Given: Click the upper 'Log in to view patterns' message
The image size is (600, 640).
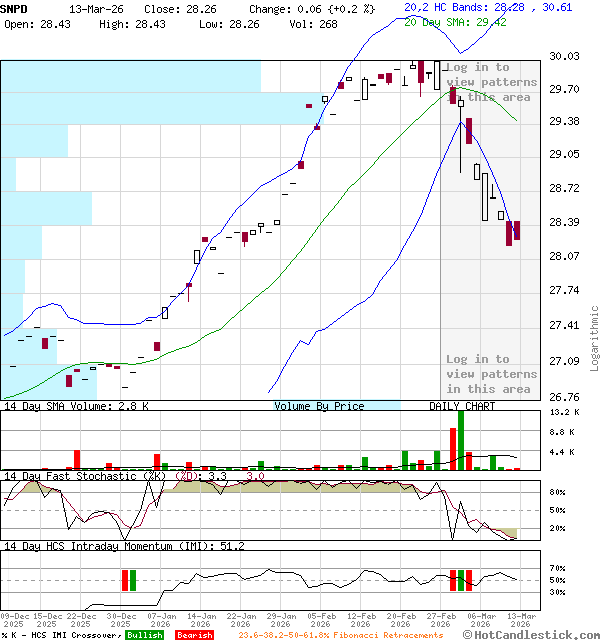Looking at the screenshot, I should tap(490, 82).
